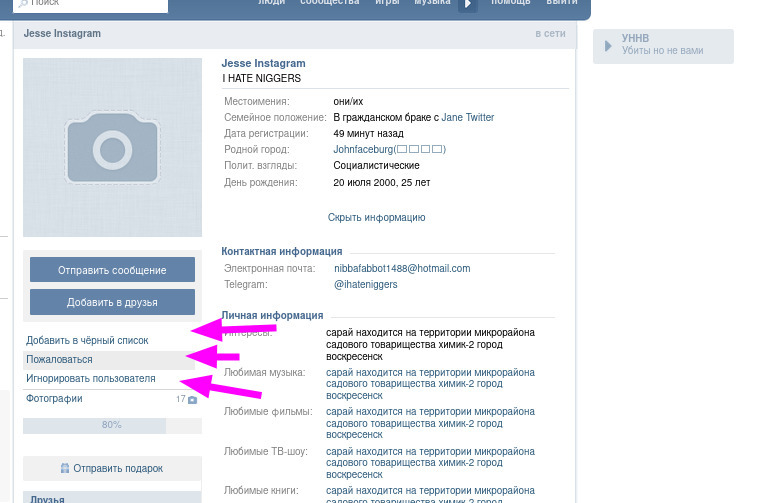Click 'Добавить в друзья' button

click(x=113, y=302)
